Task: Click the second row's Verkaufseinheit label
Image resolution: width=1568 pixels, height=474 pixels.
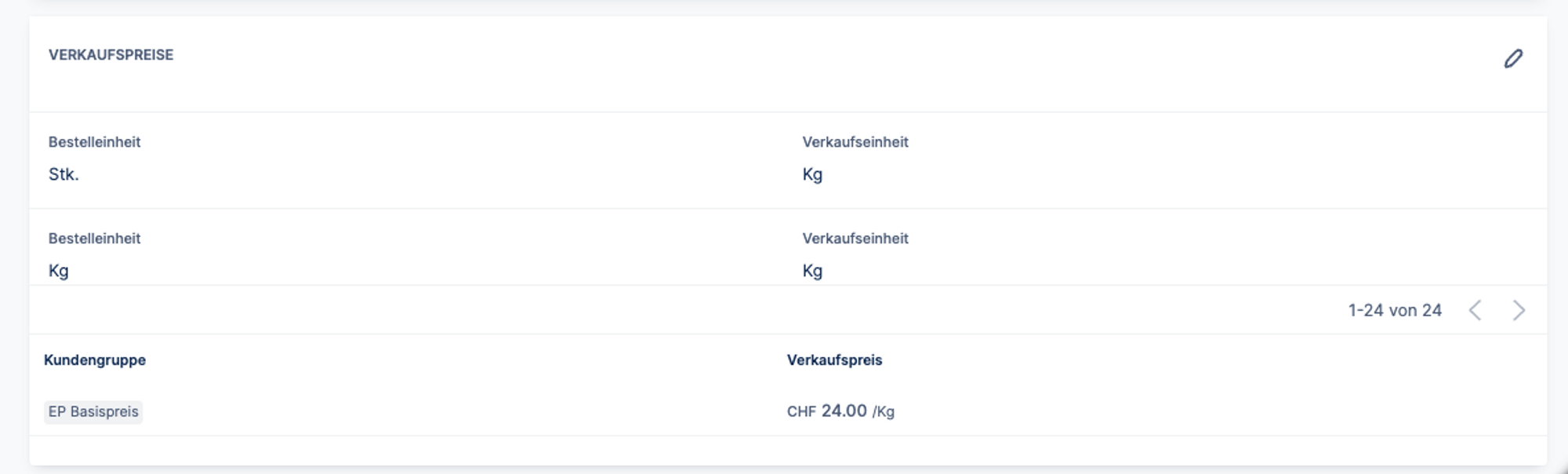Action: [855, 239]
